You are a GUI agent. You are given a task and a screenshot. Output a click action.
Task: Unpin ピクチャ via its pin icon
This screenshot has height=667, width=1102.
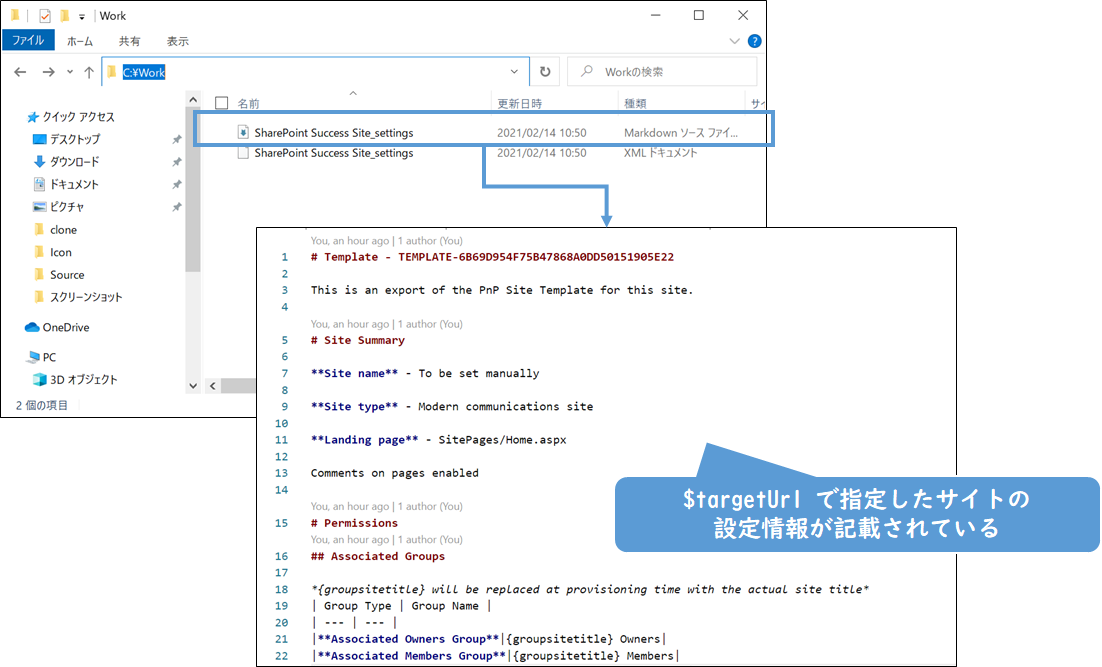[176, 207]
